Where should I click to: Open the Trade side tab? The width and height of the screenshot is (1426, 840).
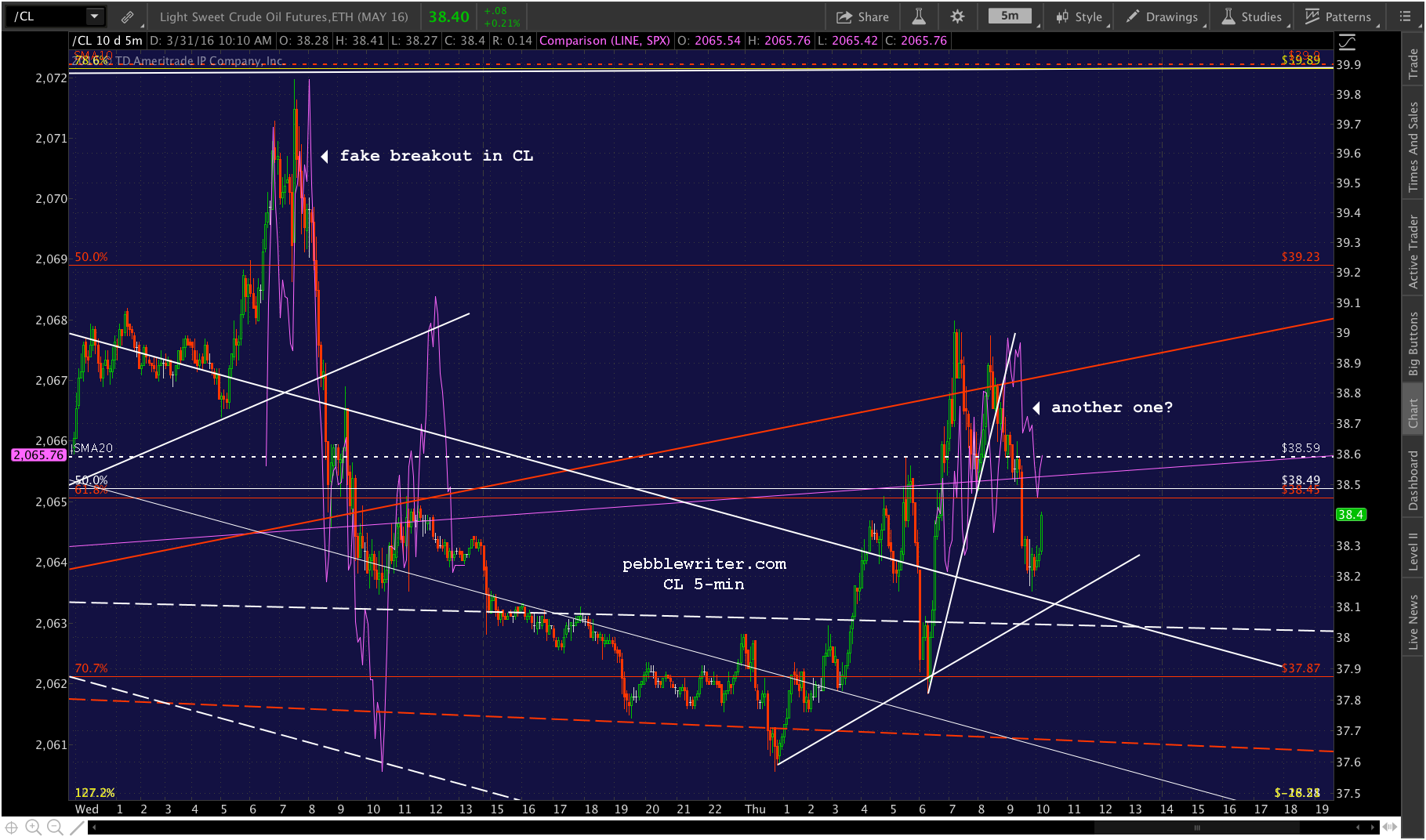point(1413,64)
